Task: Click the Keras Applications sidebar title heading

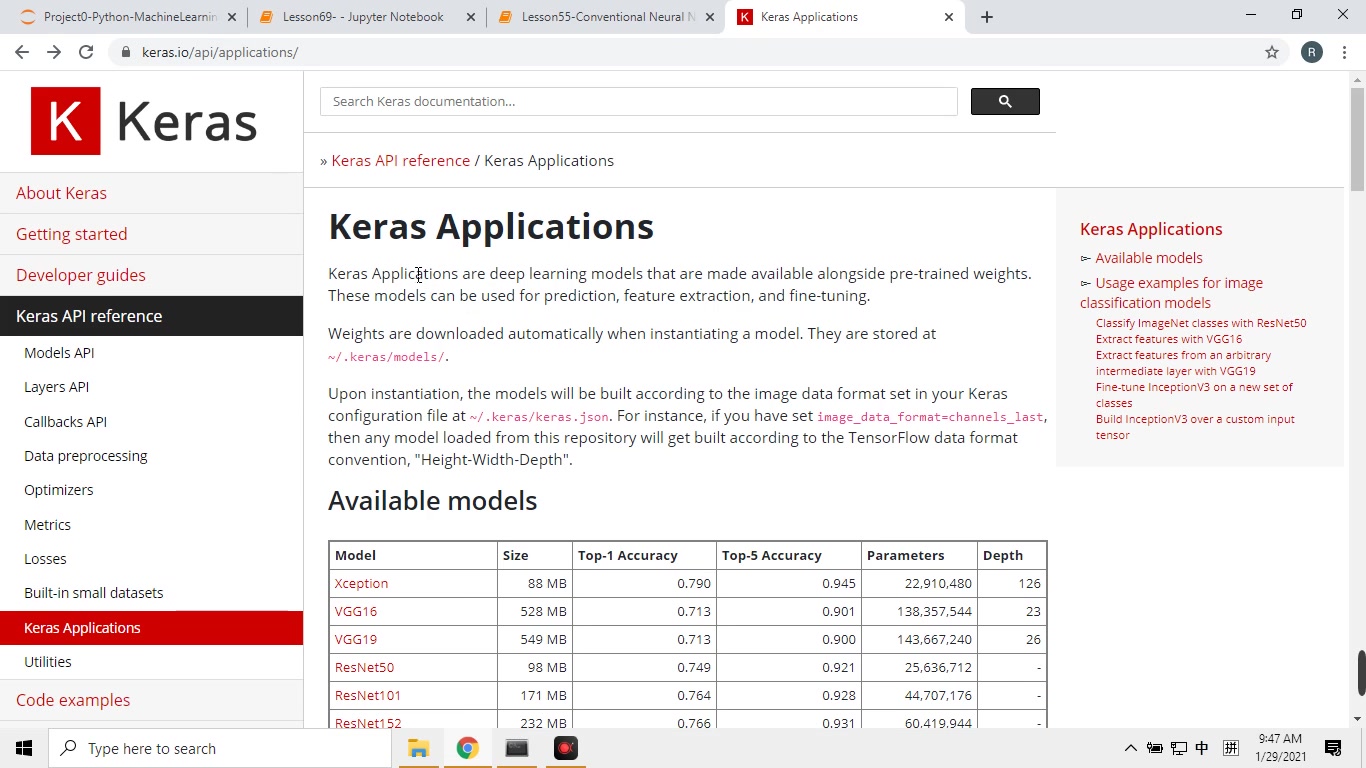Action: pos(1151,229)
